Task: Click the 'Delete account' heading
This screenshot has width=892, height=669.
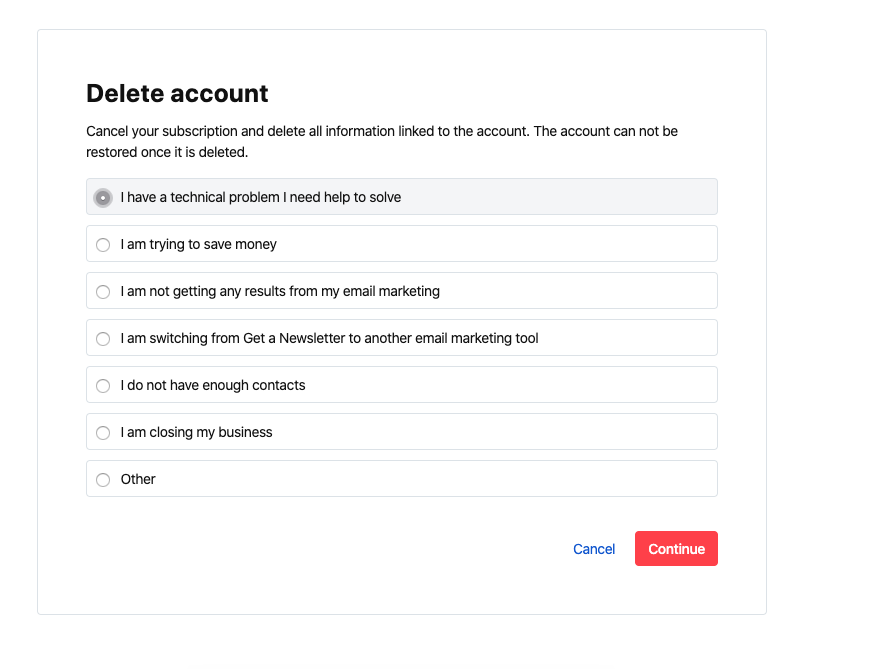Action: (x=177, y=94)
